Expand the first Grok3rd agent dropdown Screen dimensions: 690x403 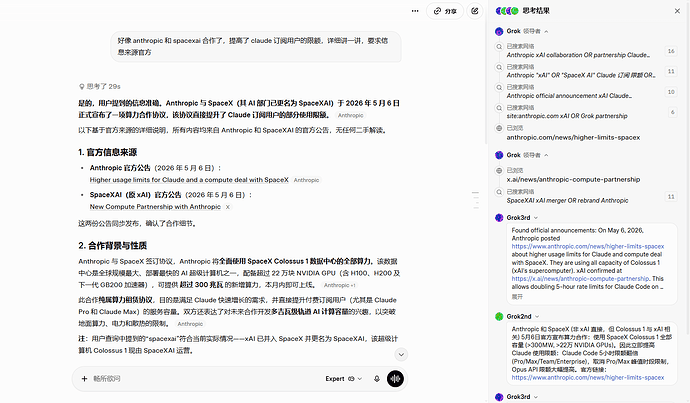tap(536, 218)
